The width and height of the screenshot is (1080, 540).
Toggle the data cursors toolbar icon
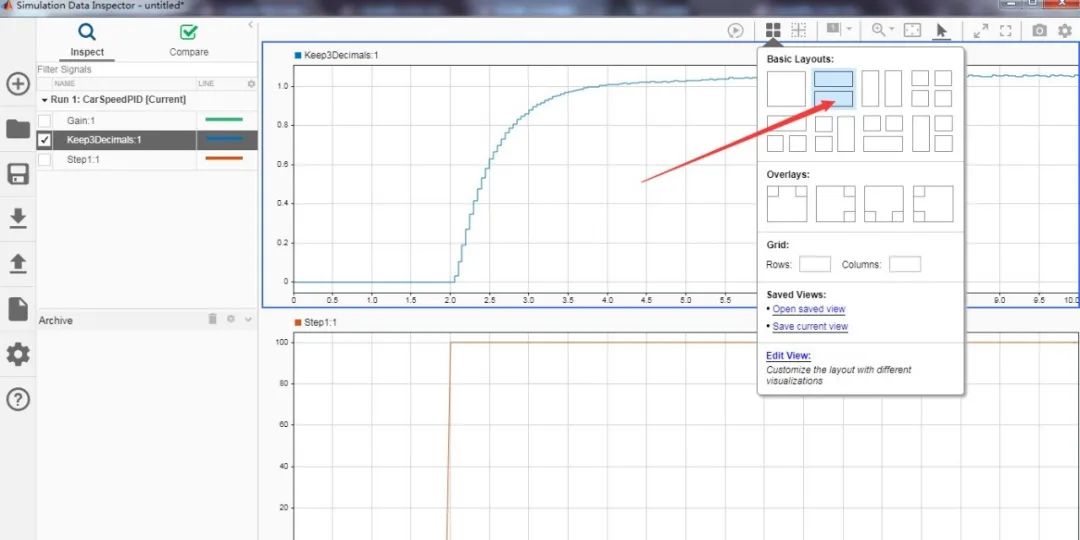pyautogui.click(x=833, y=29)
